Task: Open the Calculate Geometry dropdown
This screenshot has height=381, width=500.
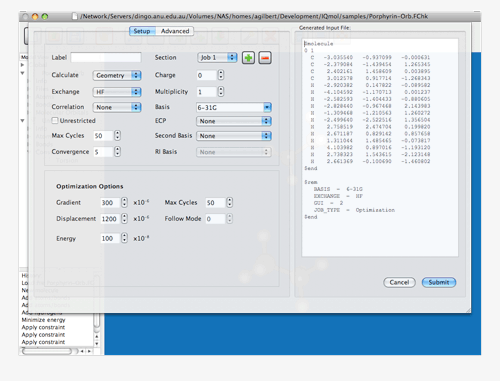Action: click(x=117, y=75)
